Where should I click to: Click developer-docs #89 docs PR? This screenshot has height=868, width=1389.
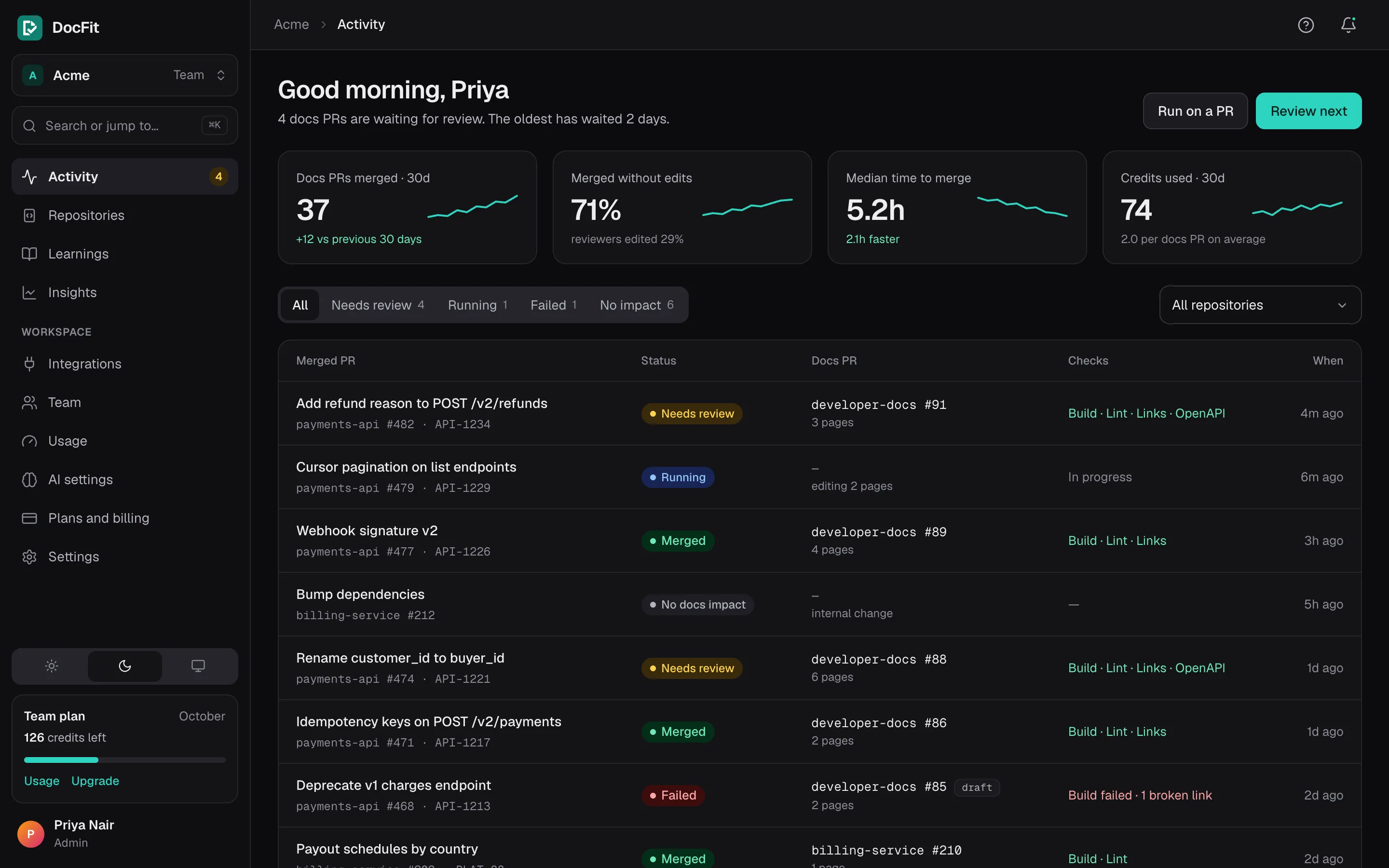pyautogui.click(x=879, y=532)
